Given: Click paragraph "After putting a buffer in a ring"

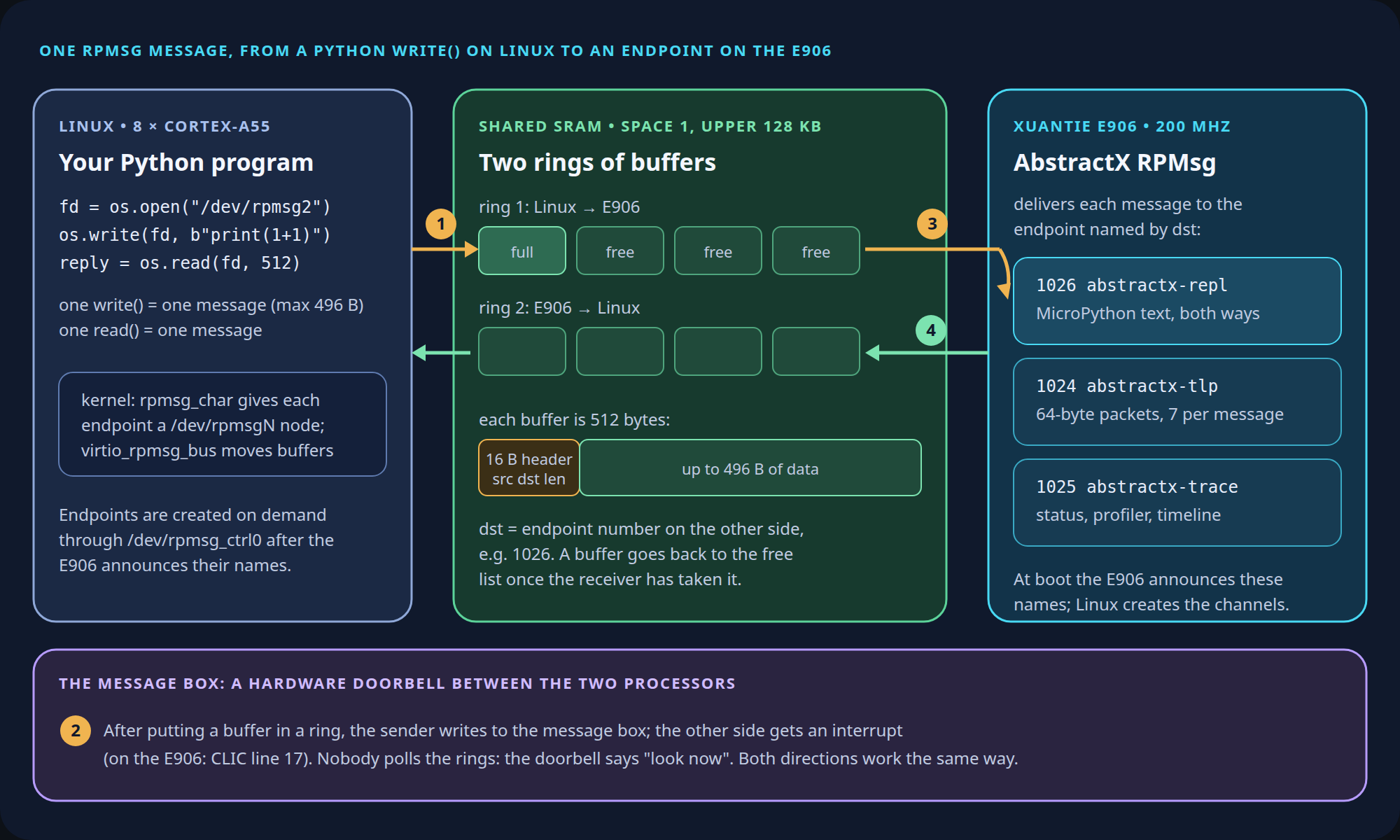Looking at the screenshot, I should point(561,745).
